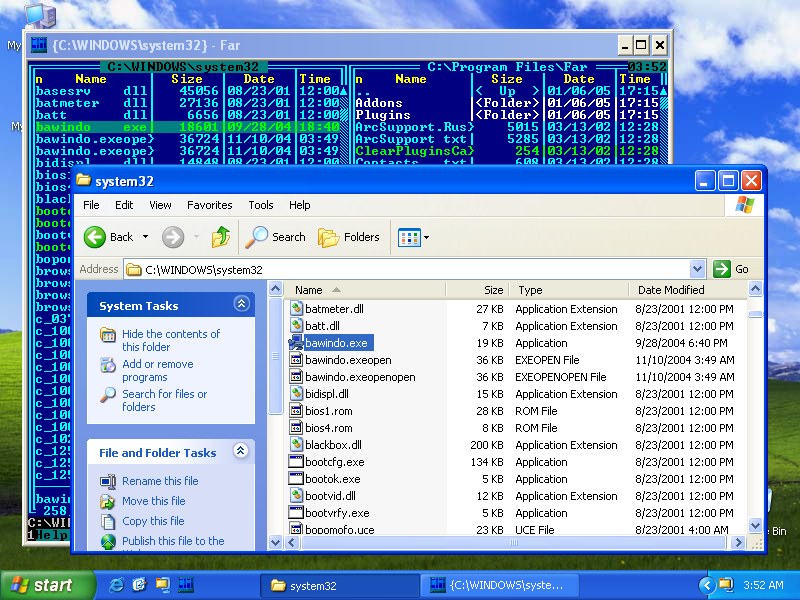Select the bios4.rom file icon
The image size is (800, 600).
296,428
